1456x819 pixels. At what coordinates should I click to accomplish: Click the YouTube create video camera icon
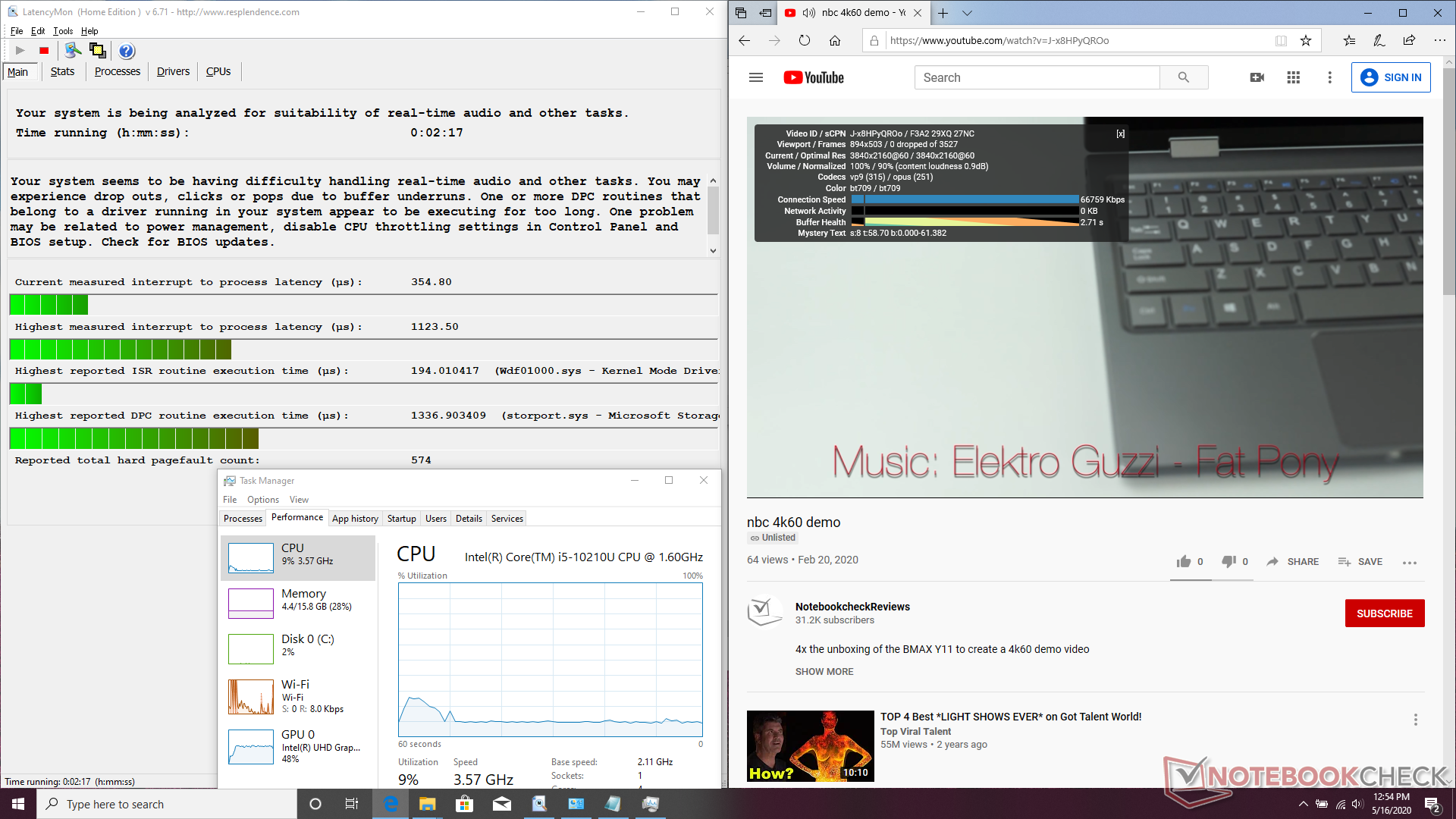tap(1257, 77)
